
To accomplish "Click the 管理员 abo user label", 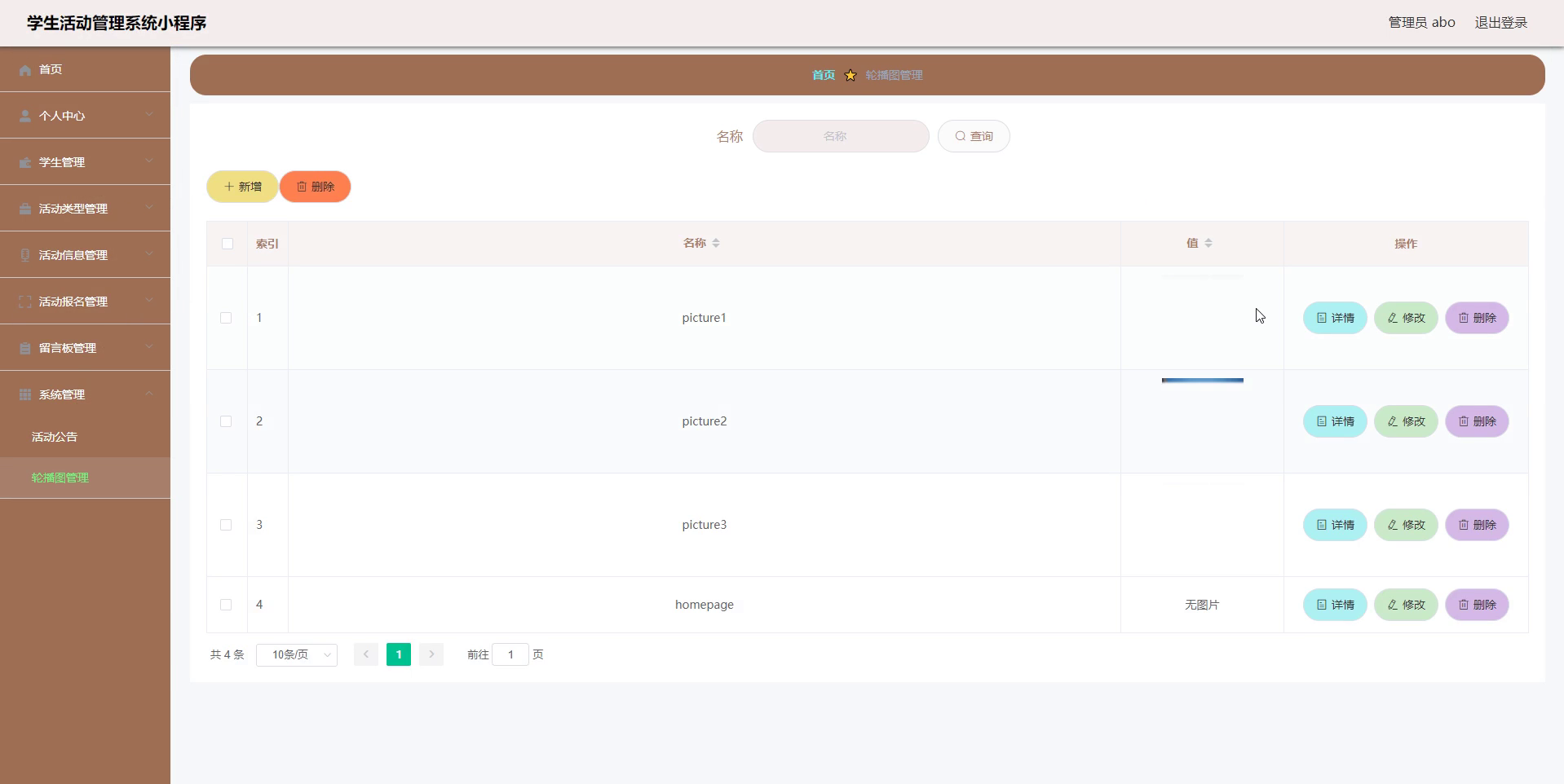I will 1421,23.
